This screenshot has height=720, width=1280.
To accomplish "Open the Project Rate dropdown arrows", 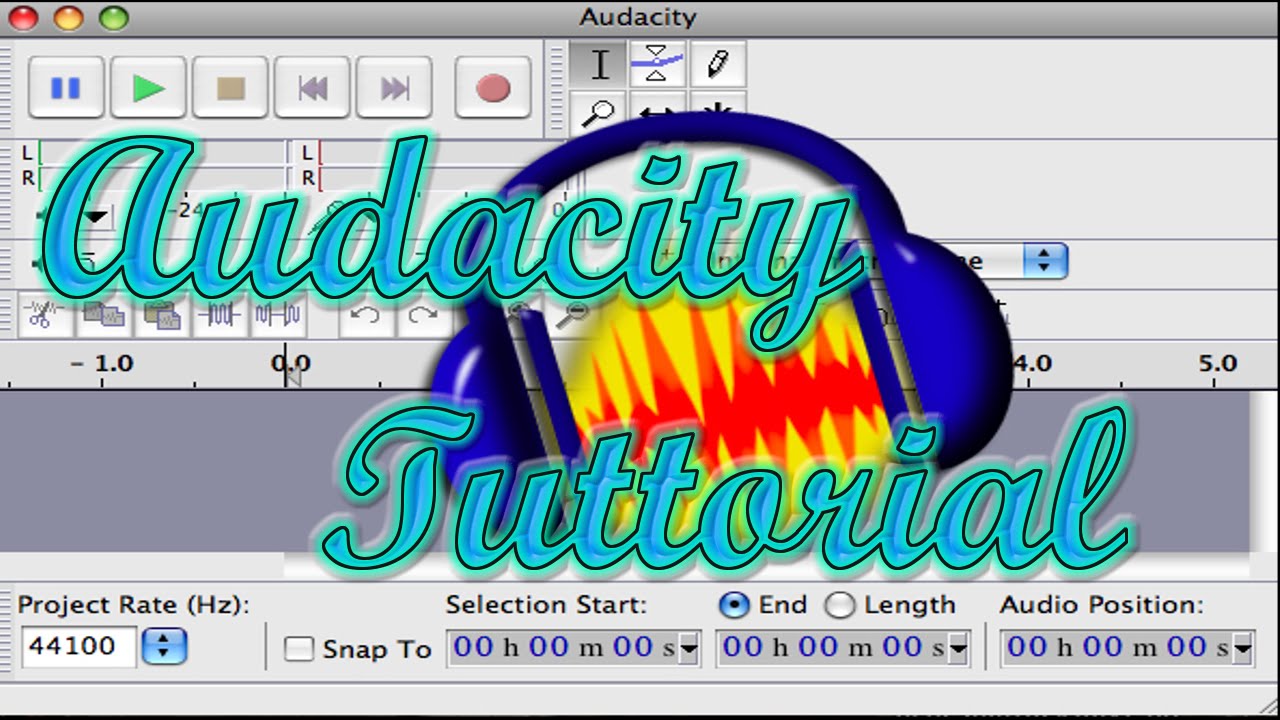I will coord(164,646).
